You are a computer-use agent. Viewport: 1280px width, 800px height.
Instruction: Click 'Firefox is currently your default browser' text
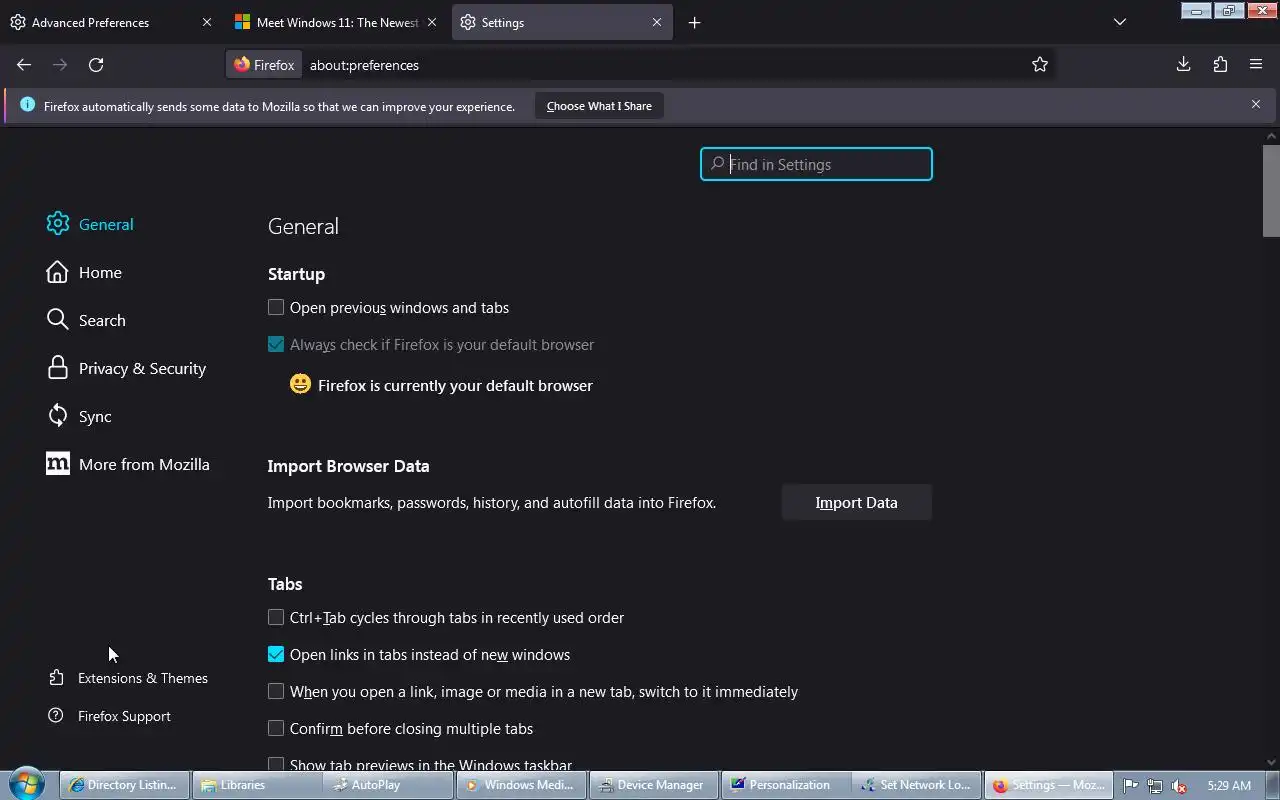455,385
